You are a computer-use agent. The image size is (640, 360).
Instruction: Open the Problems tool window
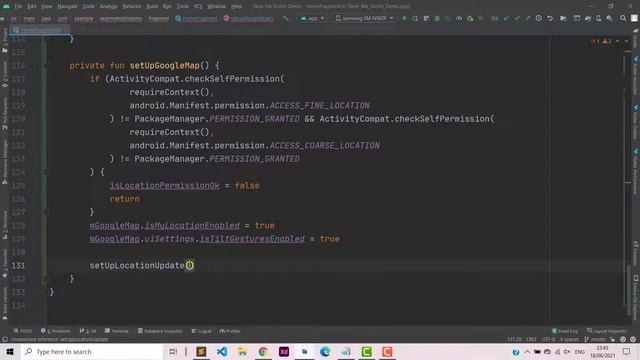(56, 331)
